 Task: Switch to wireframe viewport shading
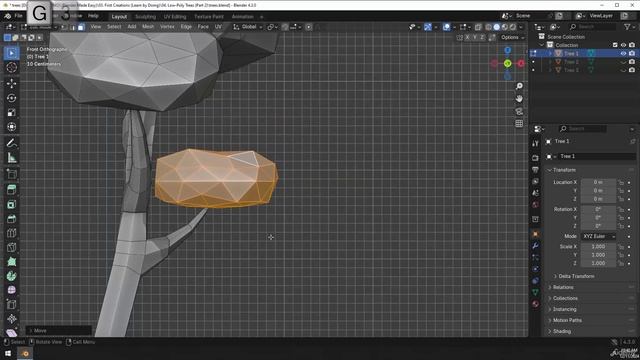pos(489,27)
